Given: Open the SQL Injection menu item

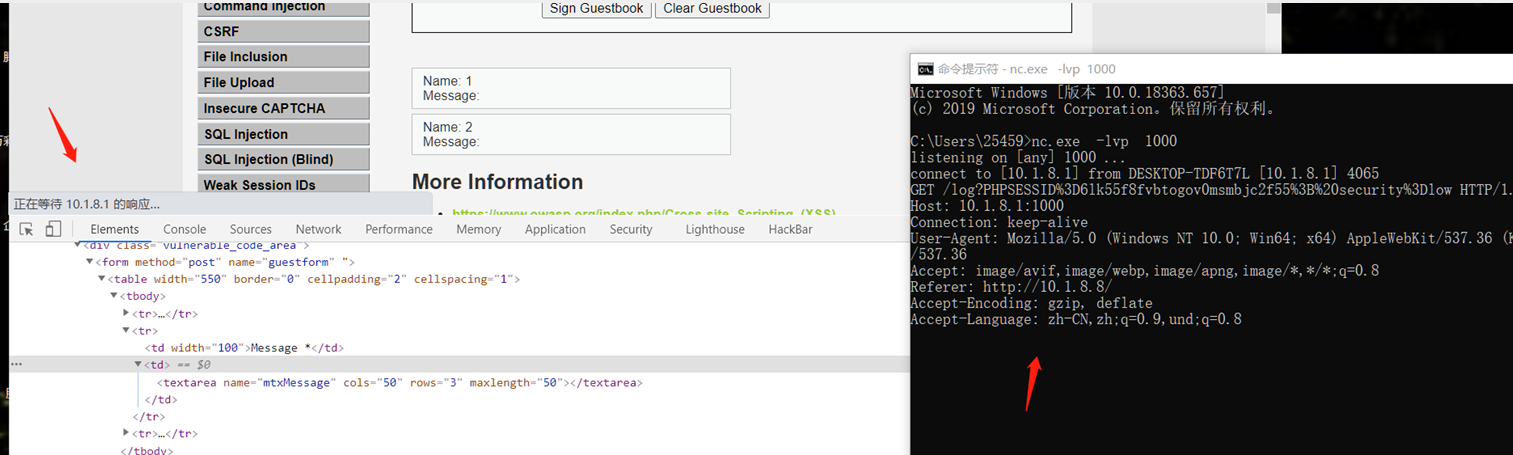Looking at the screenshot, I should point(284,134).
